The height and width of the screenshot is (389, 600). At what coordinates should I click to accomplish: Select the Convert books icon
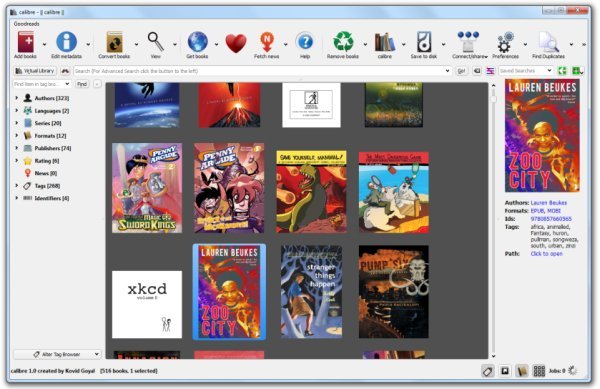coord(114,42)
